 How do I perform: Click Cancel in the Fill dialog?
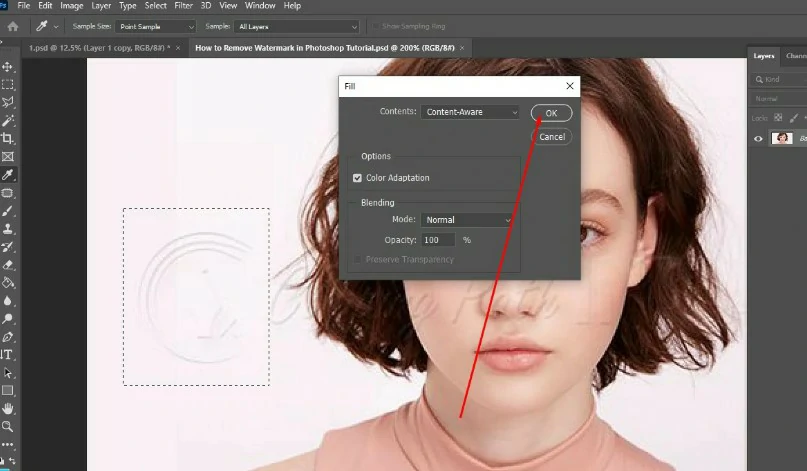click(552, 137)
